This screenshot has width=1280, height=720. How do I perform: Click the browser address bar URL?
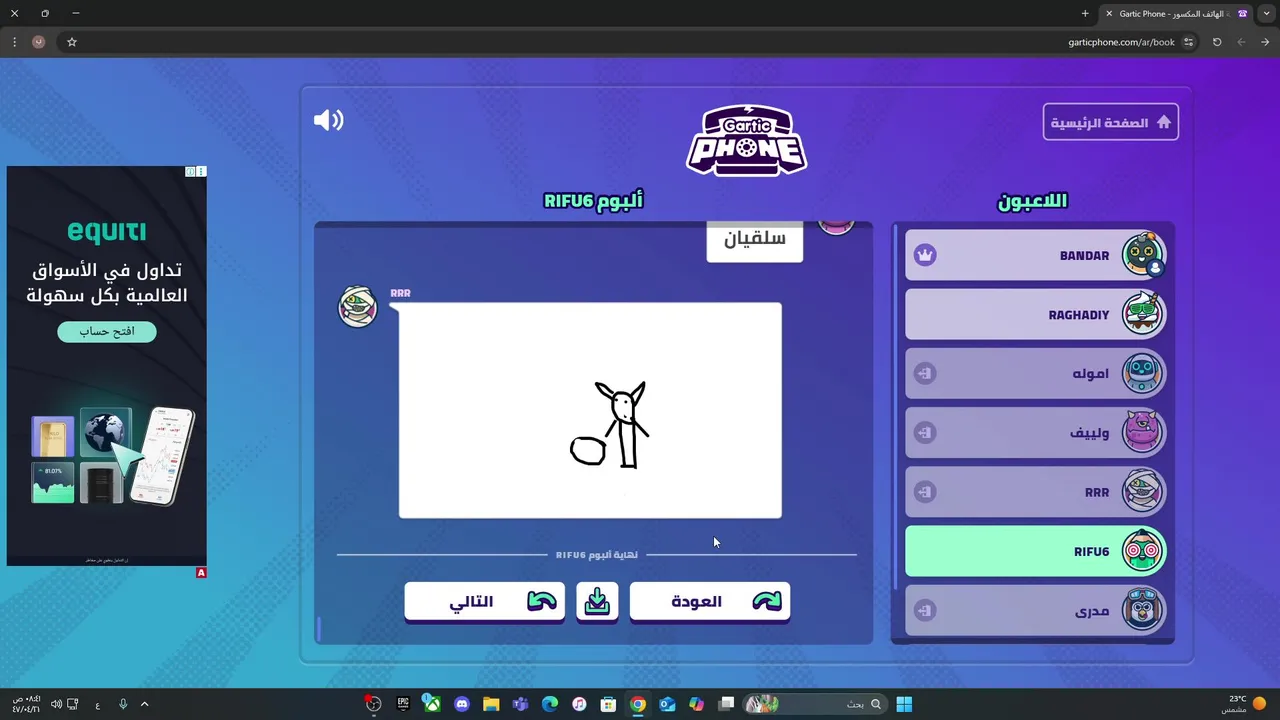(x=1121, y=42)
